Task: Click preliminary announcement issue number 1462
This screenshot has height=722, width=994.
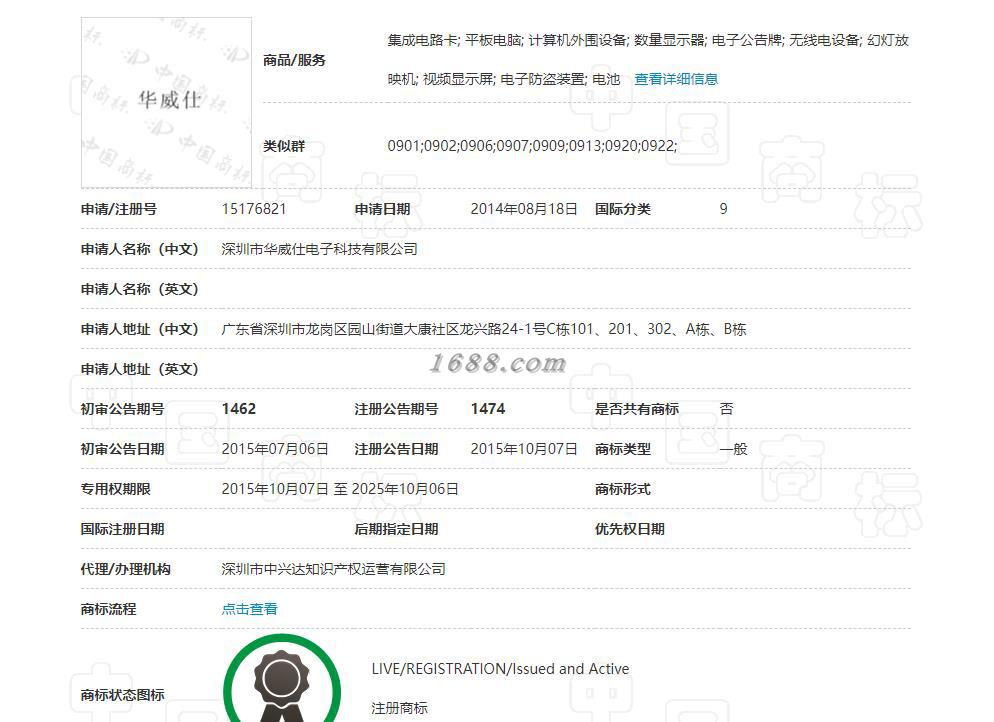Action: point(239,409)
